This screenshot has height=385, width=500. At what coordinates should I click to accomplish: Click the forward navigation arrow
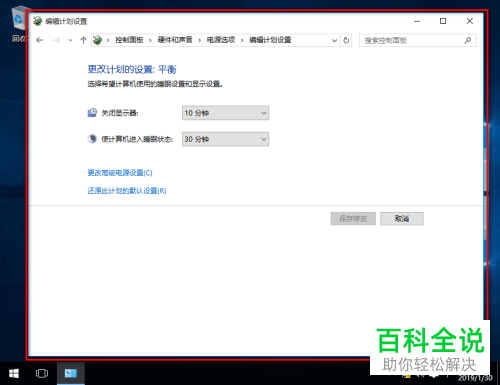(x=57, y=40)
